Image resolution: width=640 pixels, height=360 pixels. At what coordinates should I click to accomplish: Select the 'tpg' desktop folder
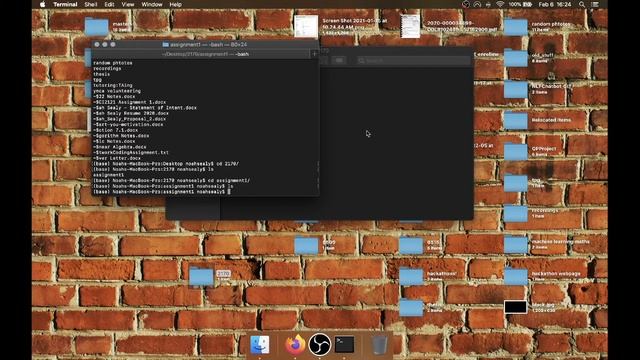click(516, 183)
